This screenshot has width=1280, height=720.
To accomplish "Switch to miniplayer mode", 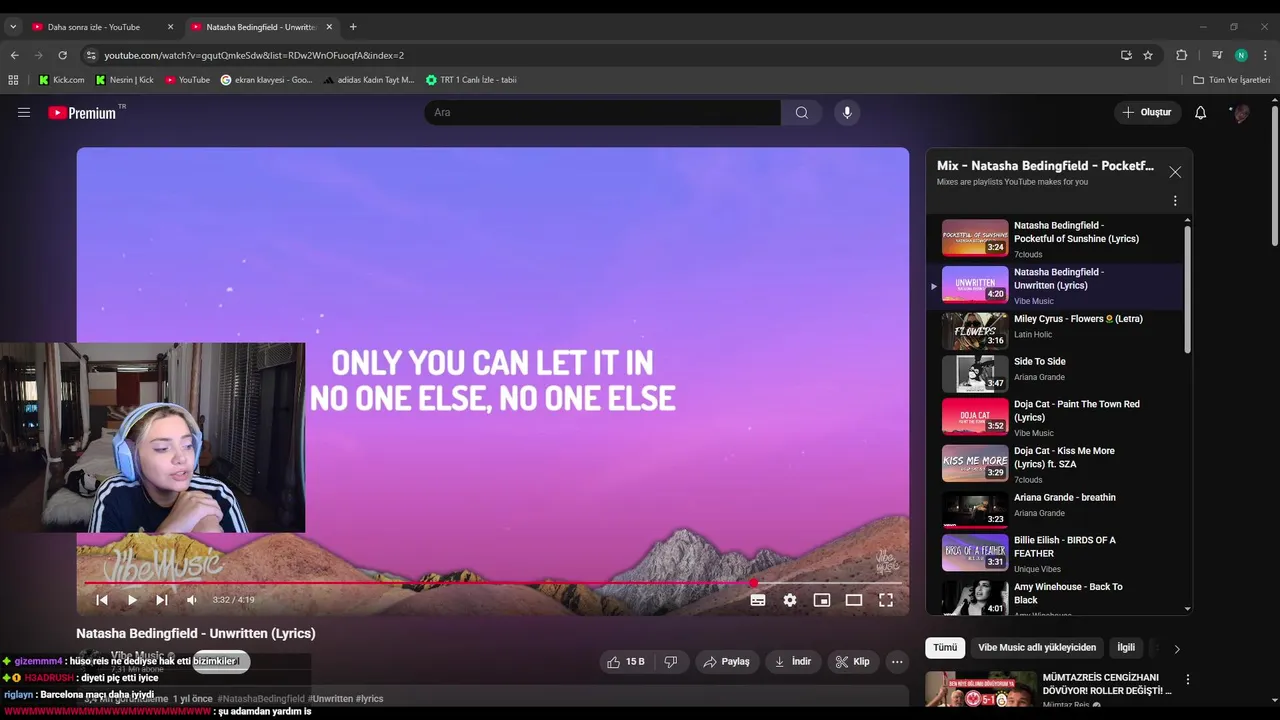I will pyautogui.click(x=822, y=600).
